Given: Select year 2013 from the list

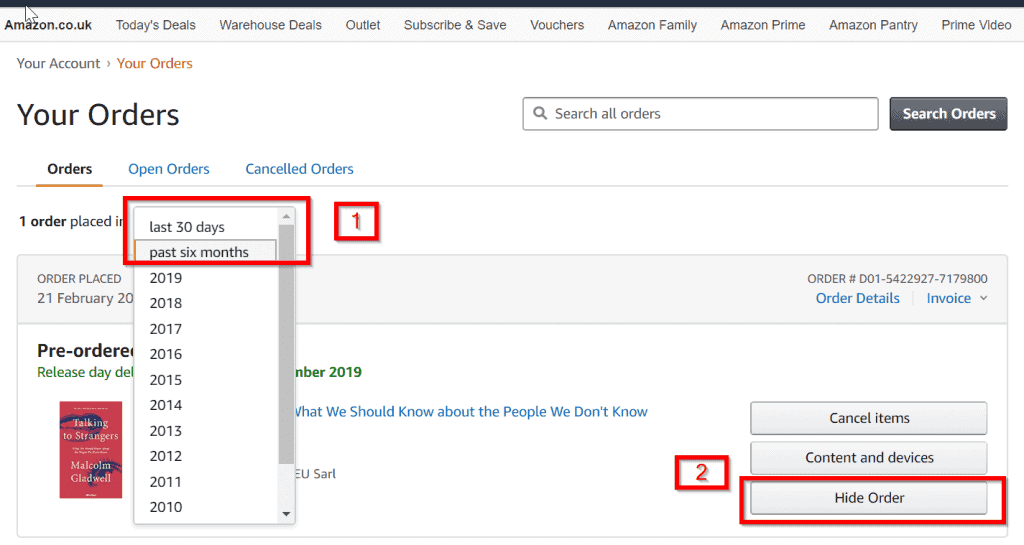Looking at the screenshot, I should [166, 431].
